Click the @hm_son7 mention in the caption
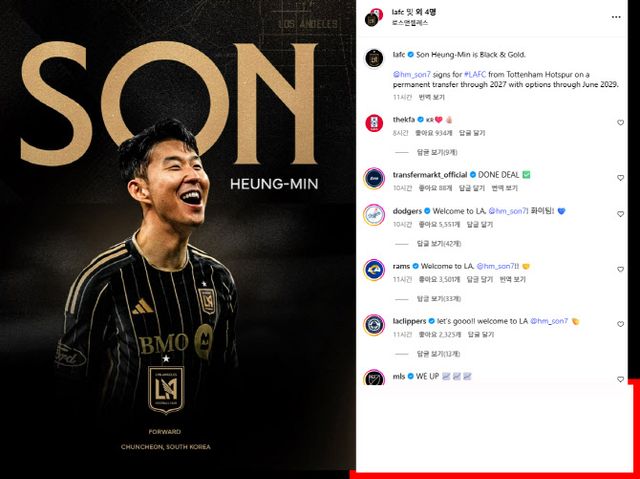The height and width of the screenshot is (479, 640). pos(412,75)
